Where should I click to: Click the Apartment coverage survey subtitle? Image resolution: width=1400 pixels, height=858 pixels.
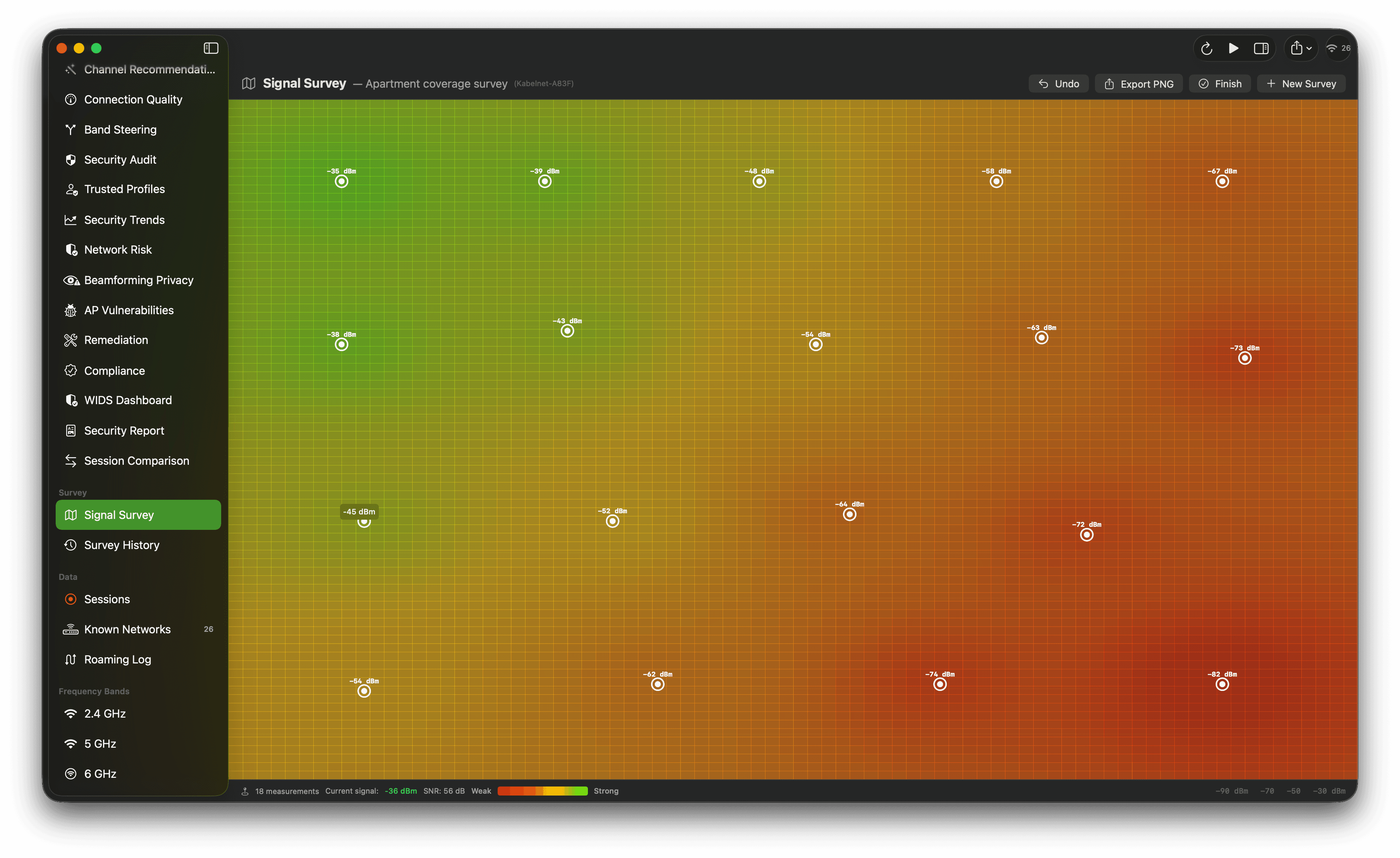pyautogui.click(x=436, y=84)
